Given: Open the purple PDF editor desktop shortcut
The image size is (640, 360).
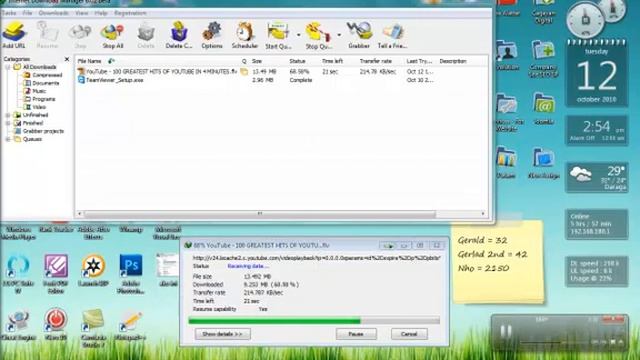Looking at the screenshot, I should coord(56,274).
